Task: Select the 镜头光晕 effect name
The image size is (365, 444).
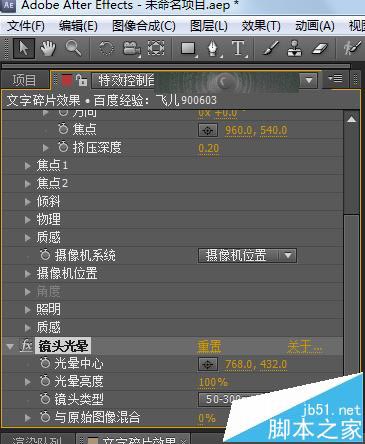Action: coord(63,346)
